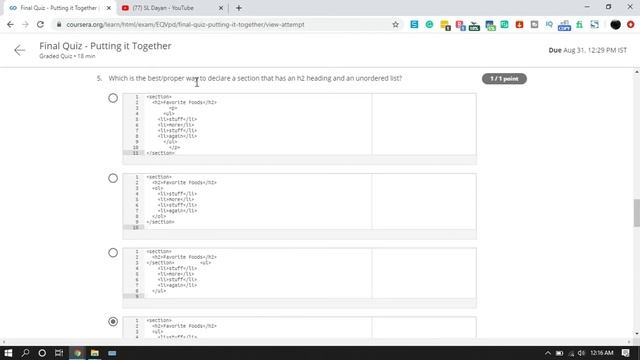Switch to the SL Dayan YouTube tab

(171, 8)
